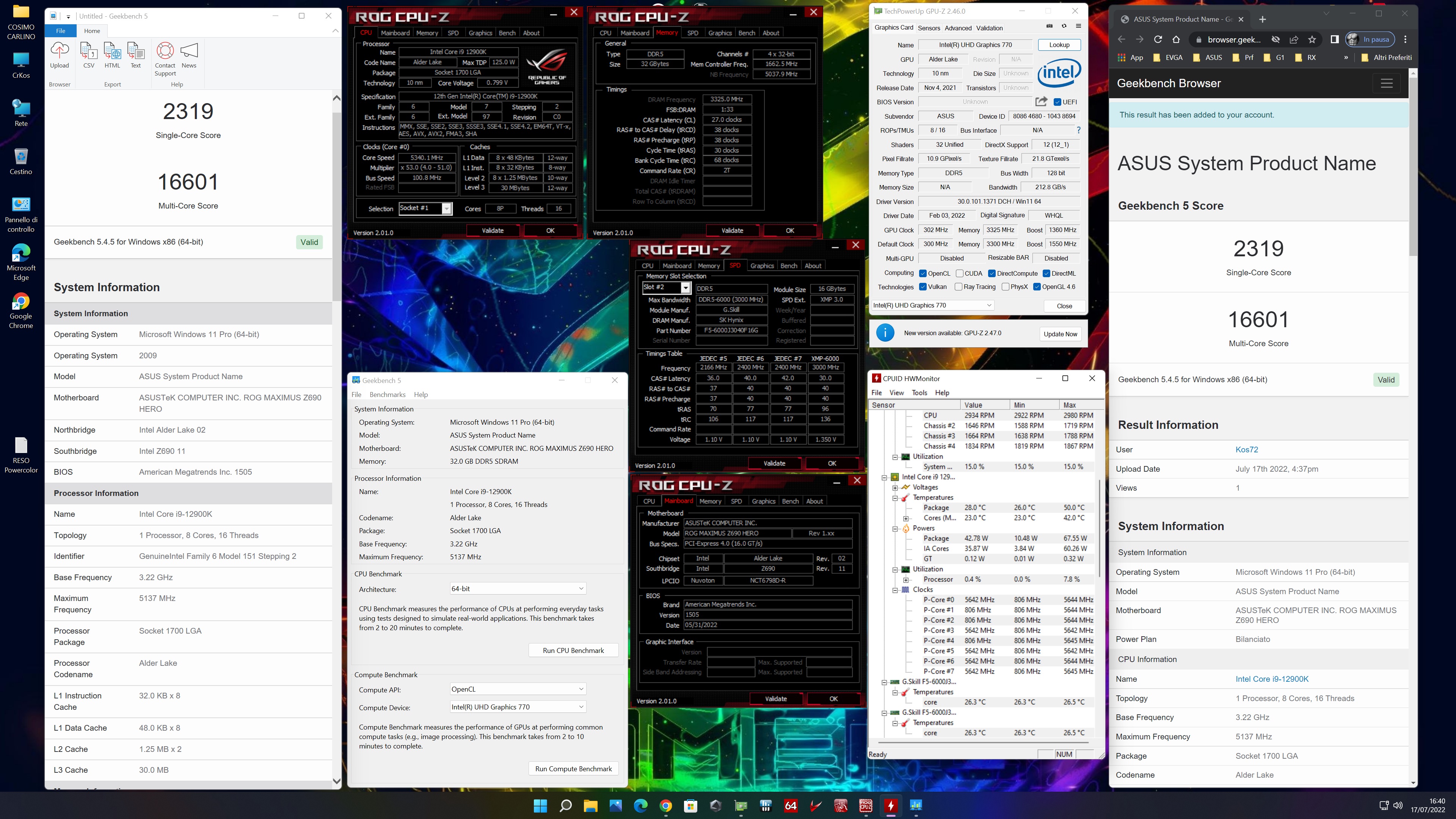Viewport: 1456px width, 819px height.
Task: Open the Compute API OpenCL dropdown
Action: pyautogui.click(x=517, y=689)
